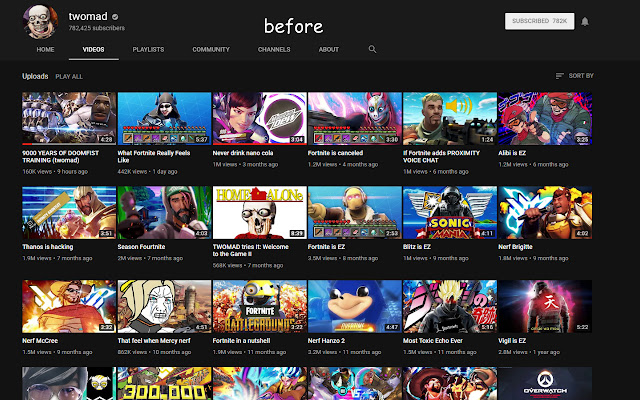Screen dimensions: 640x400
Task: Click the title 'Nerf McCree'
Action: pos(40,341)
